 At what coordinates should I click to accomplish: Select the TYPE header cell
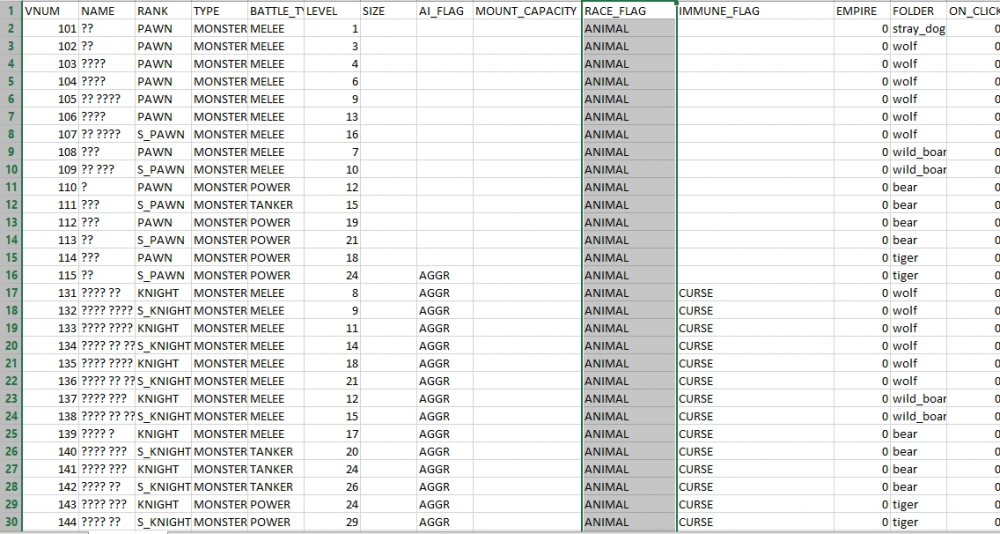click(220, 11)
